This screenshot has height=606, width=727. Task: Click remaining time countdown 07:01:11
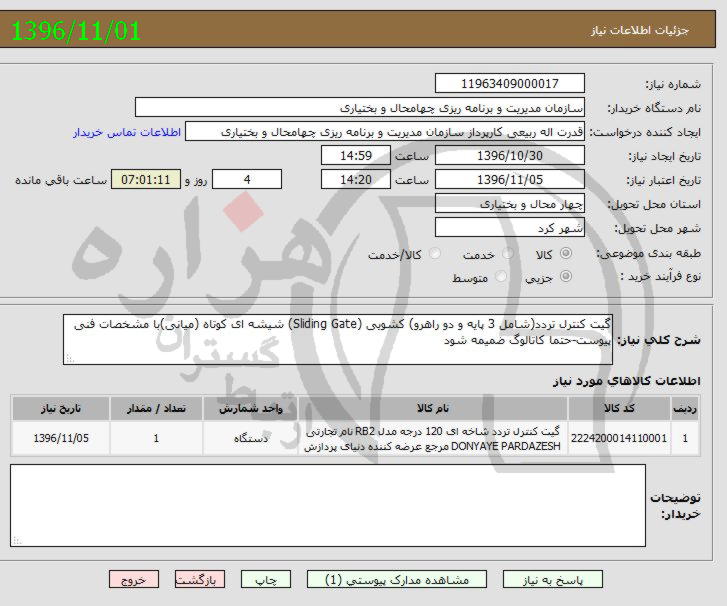point(146,180)
